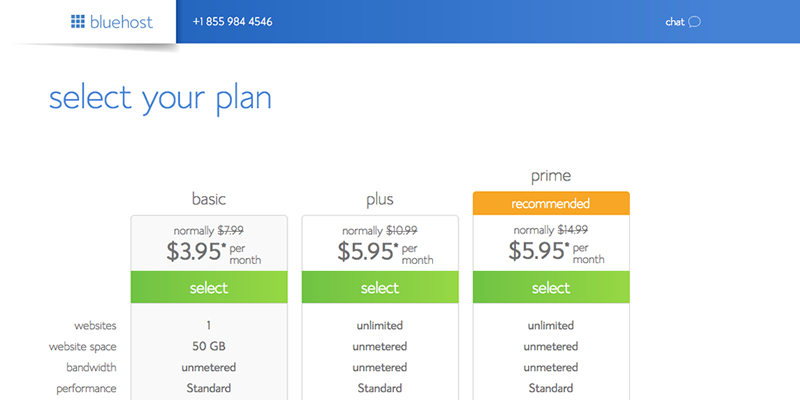Screen dimensions: 800x400
Task: Click the bluehost wordmark in header
Action: pos(121,22)
